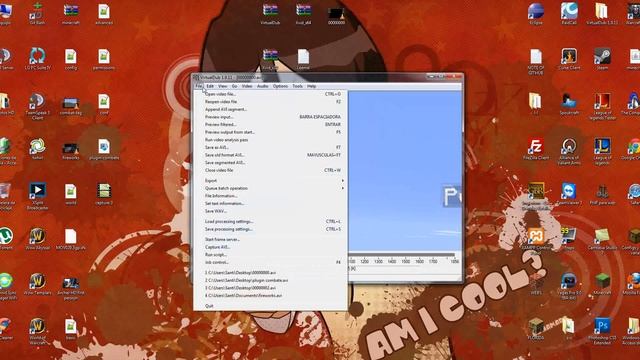Choose Save processing settings
Viewport: 640px width, 360px height.
tap(270, 229)
